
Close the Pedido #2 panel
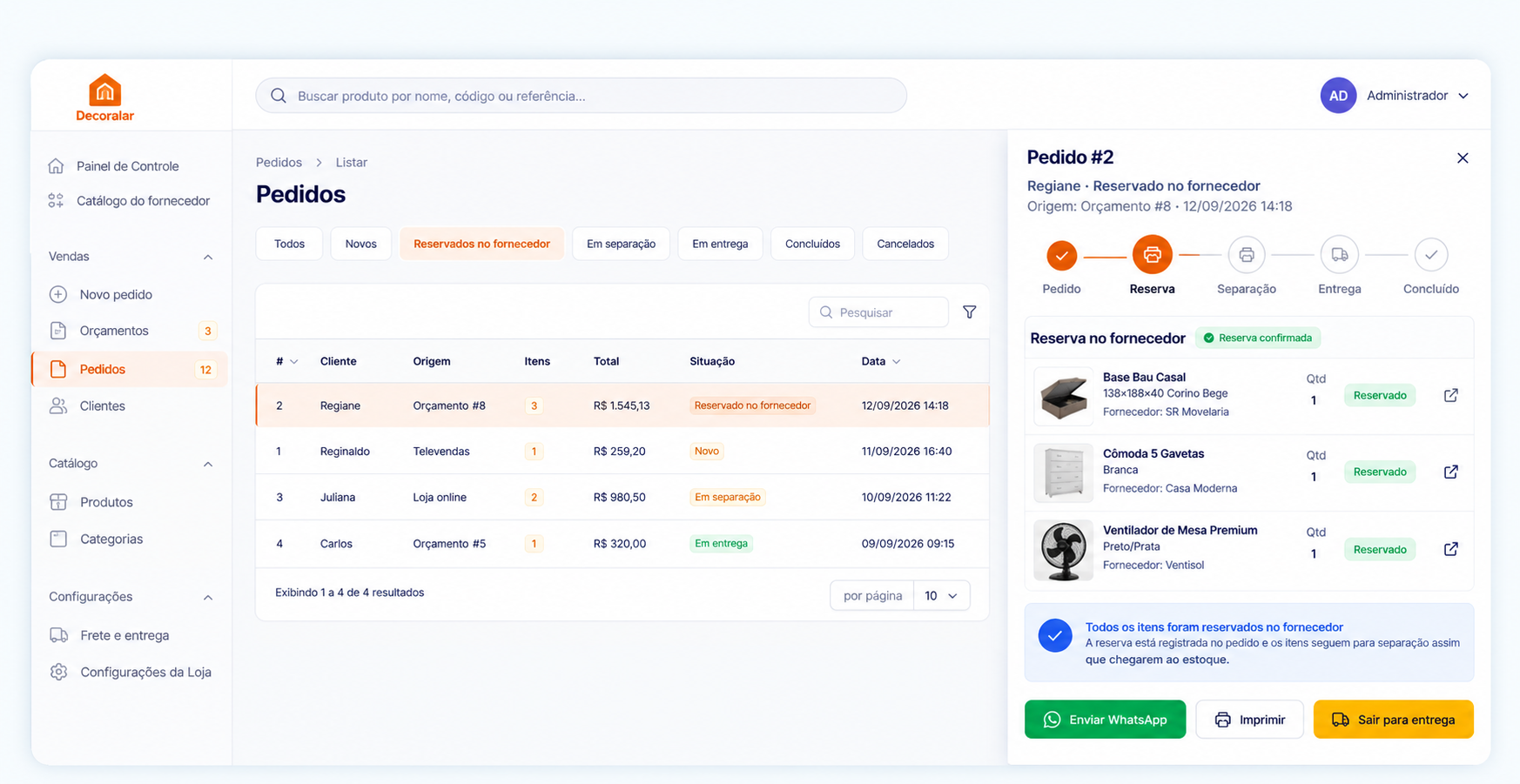(1463, 157)
